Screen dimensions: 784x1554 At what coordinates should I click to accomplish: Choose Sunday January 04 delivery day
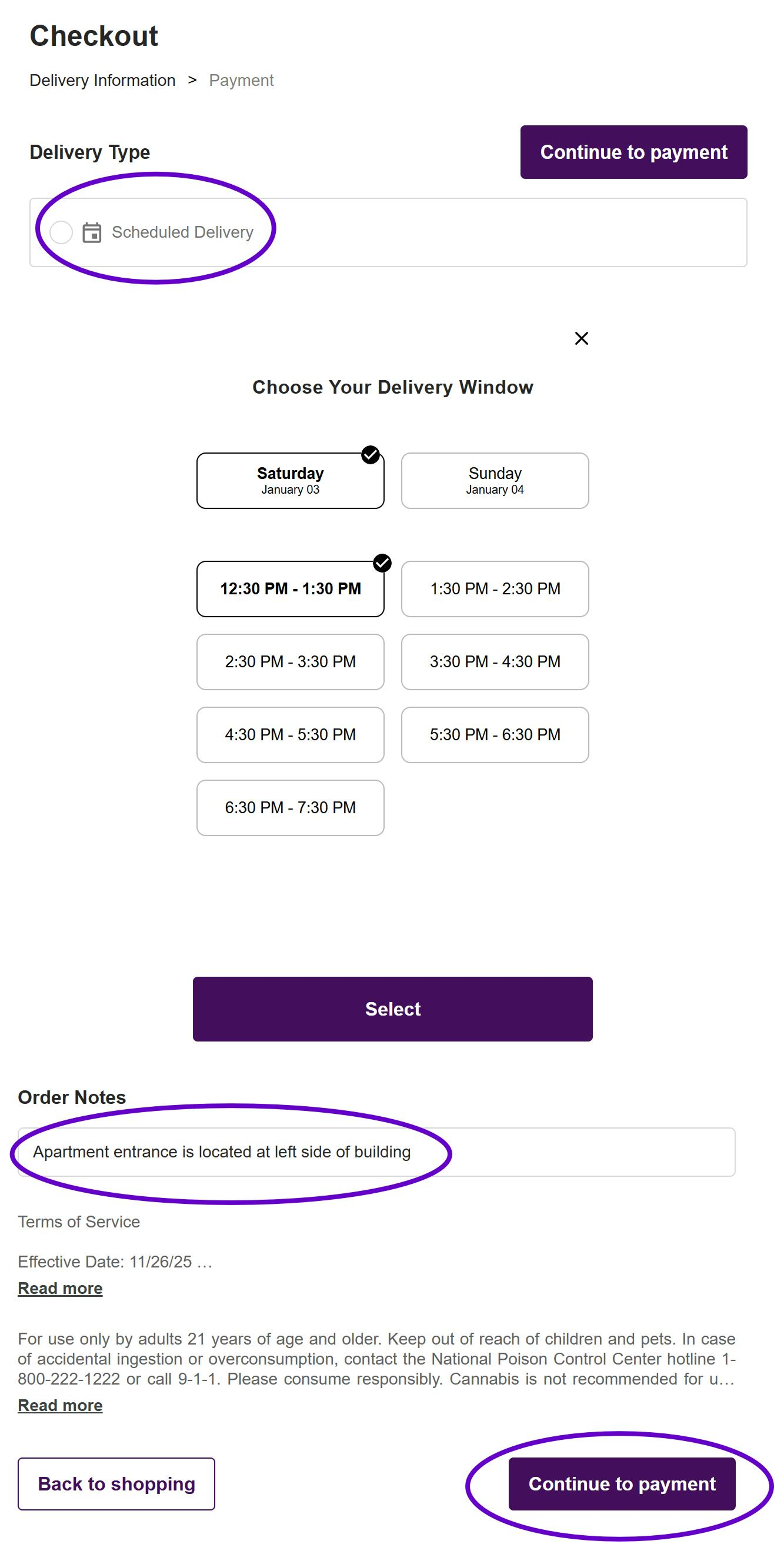tap(495, 481)
